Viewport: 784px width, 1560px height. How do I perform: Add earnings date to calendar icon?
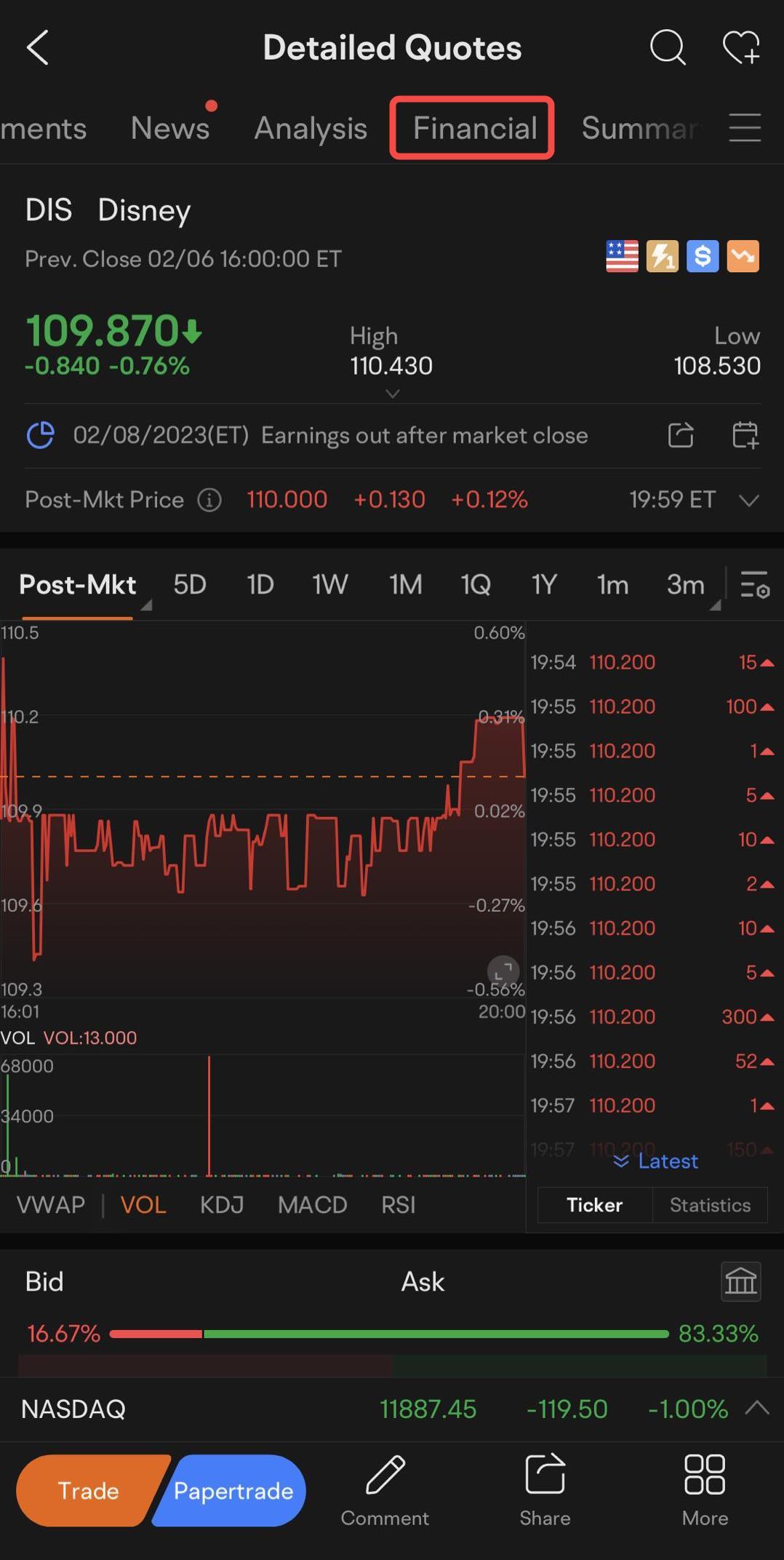coord(745,435)
